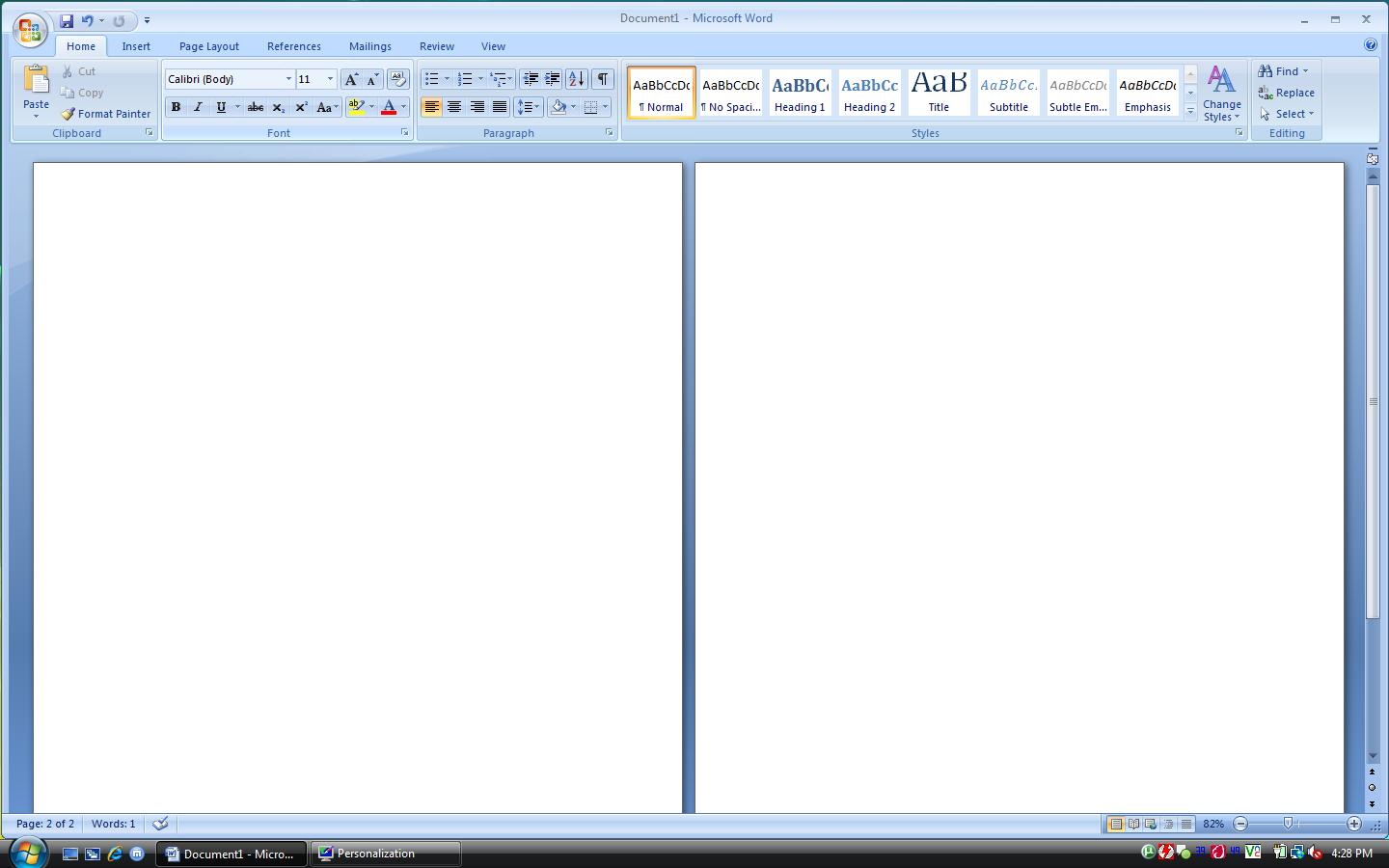The image size is (1389, 868).
Task: Undo the last action
Action: point(88,20)
